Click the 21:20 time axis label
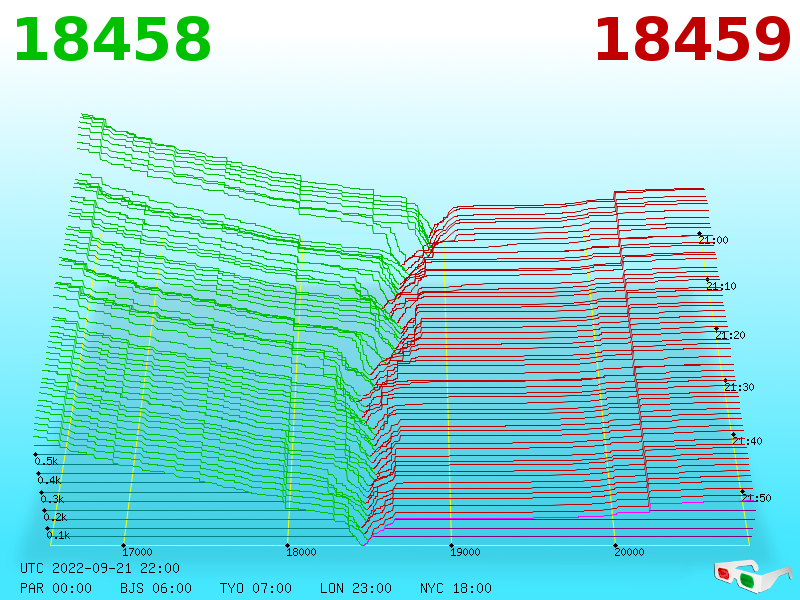The height and width of the screenshot is (600, 800). click(x=731, y=335)
